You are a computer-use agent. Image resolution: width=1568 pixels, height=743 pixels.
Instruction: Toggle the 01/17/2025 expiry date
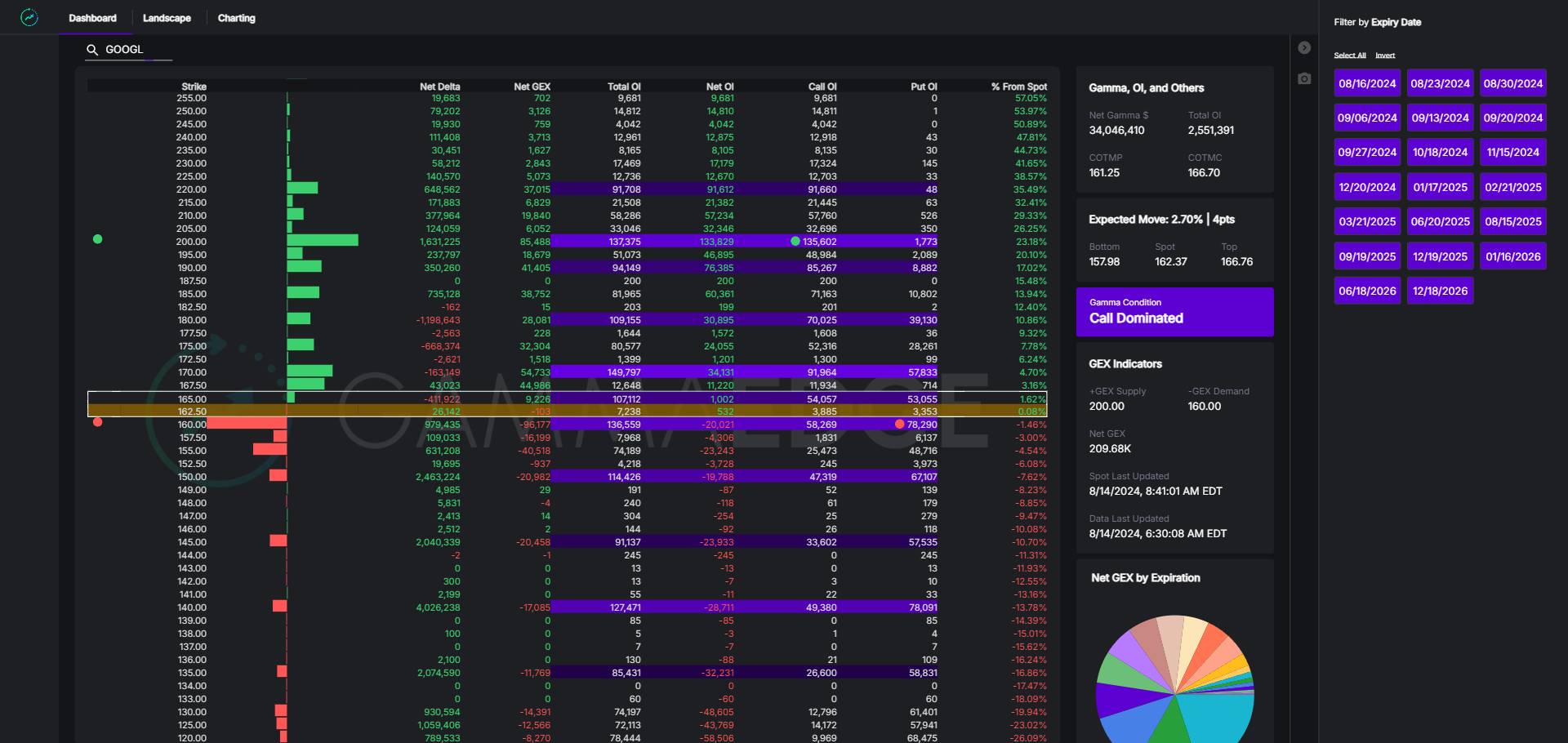1440,187
